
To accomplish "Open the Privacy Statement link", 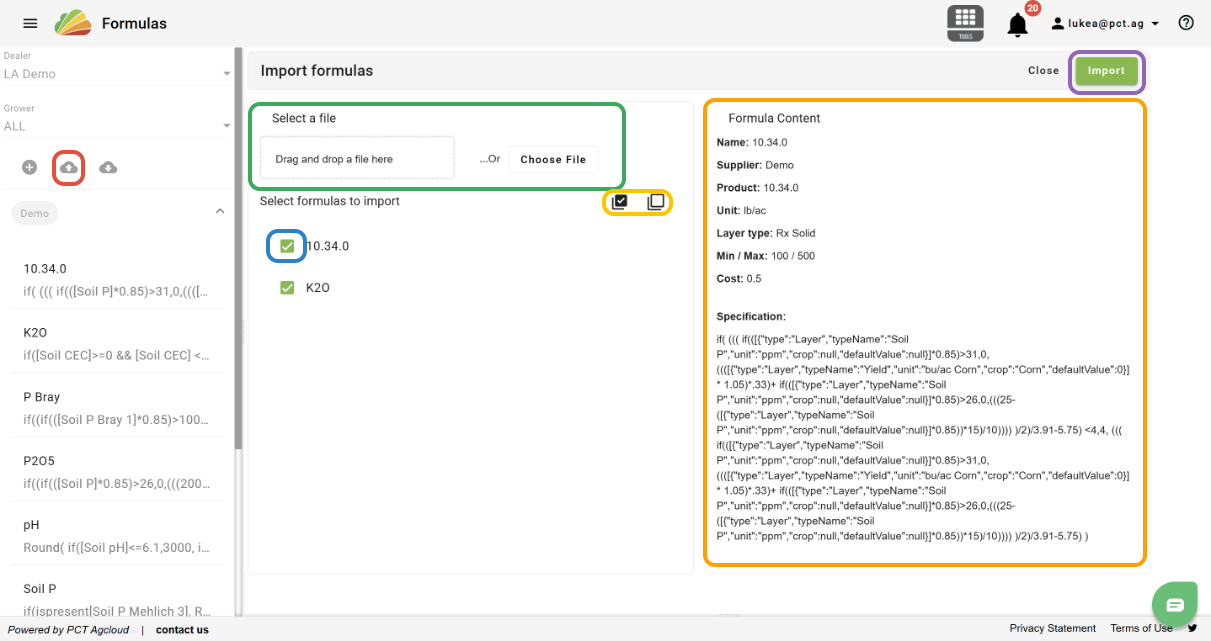I will (x=1052, y=628).
